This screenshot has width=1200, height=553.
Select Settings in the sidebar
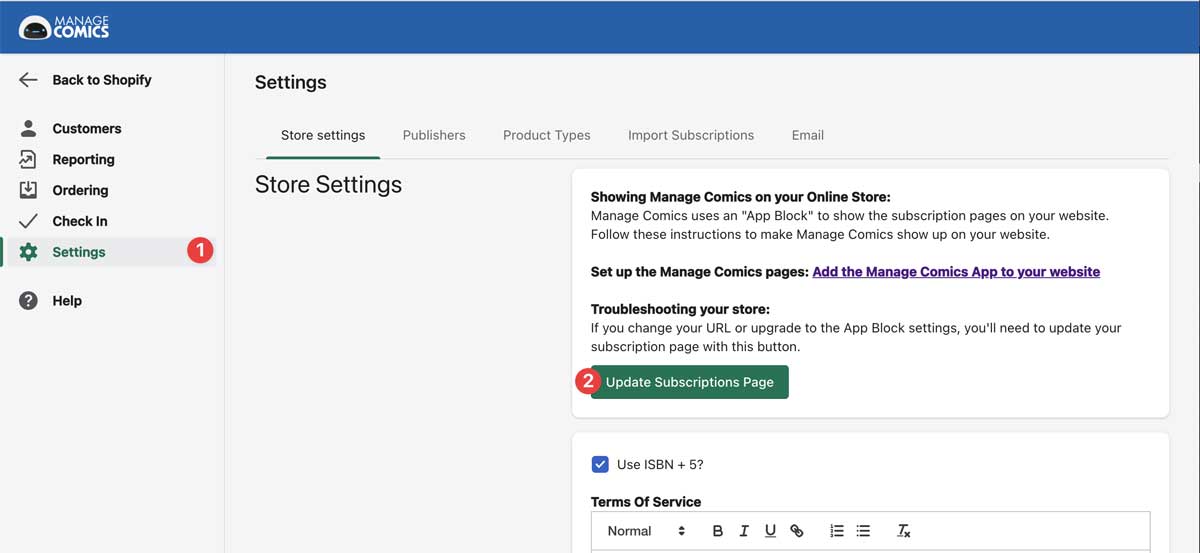click(x=78, y=252)
